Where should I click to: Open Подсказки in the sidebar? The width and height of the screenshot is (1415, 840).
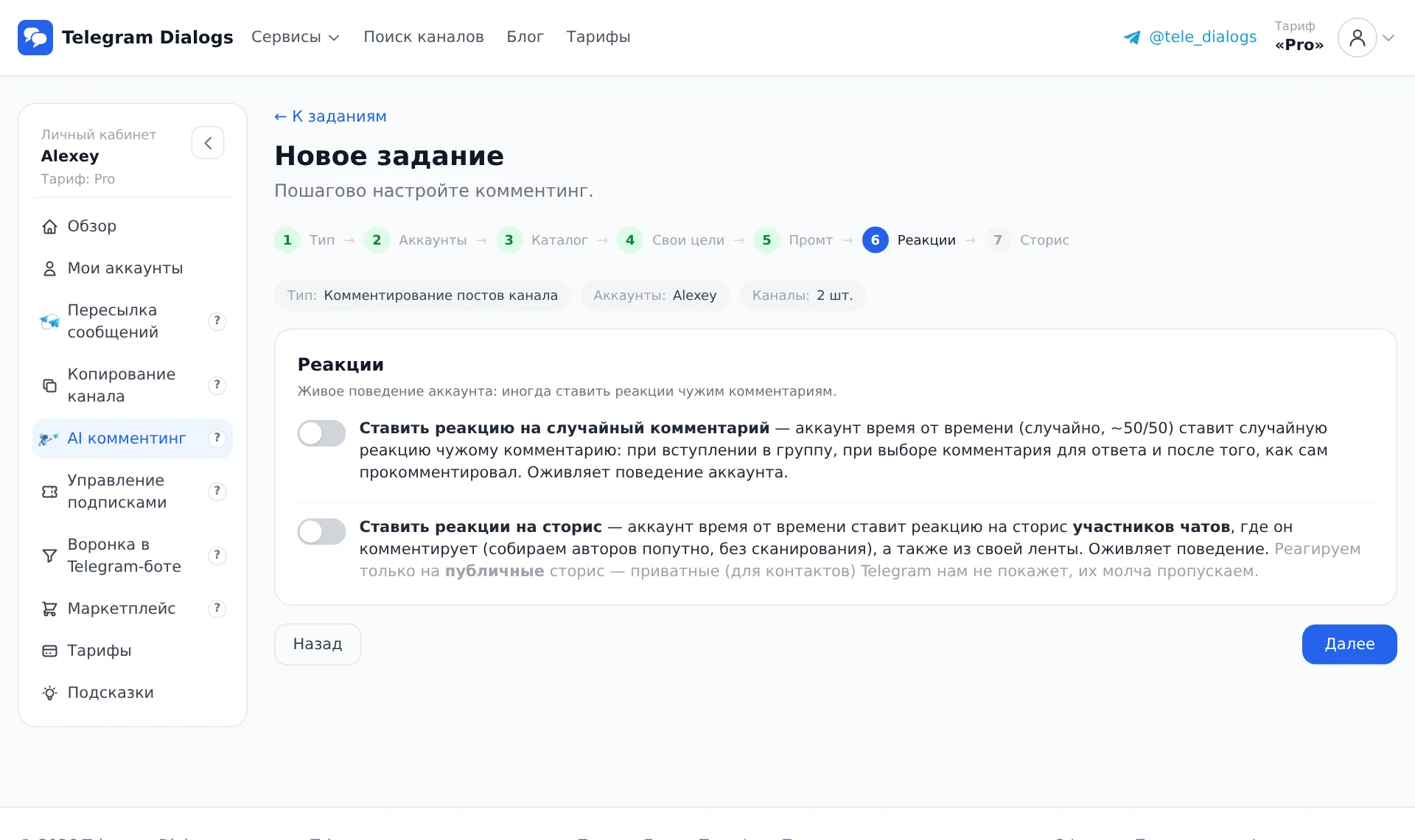tap(133, 693)
